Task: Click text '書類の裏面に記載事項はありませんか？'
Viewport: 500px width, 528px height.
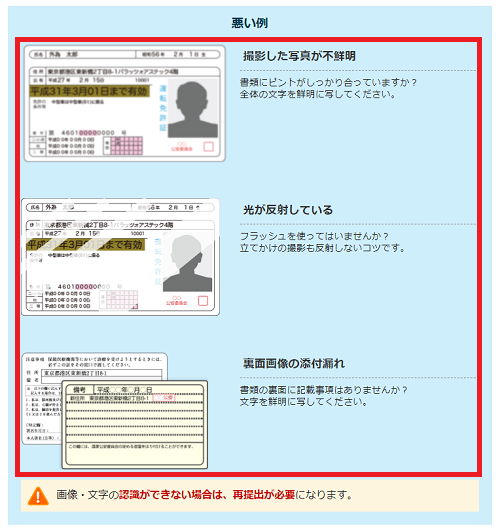Action: [x=324, y=390]
